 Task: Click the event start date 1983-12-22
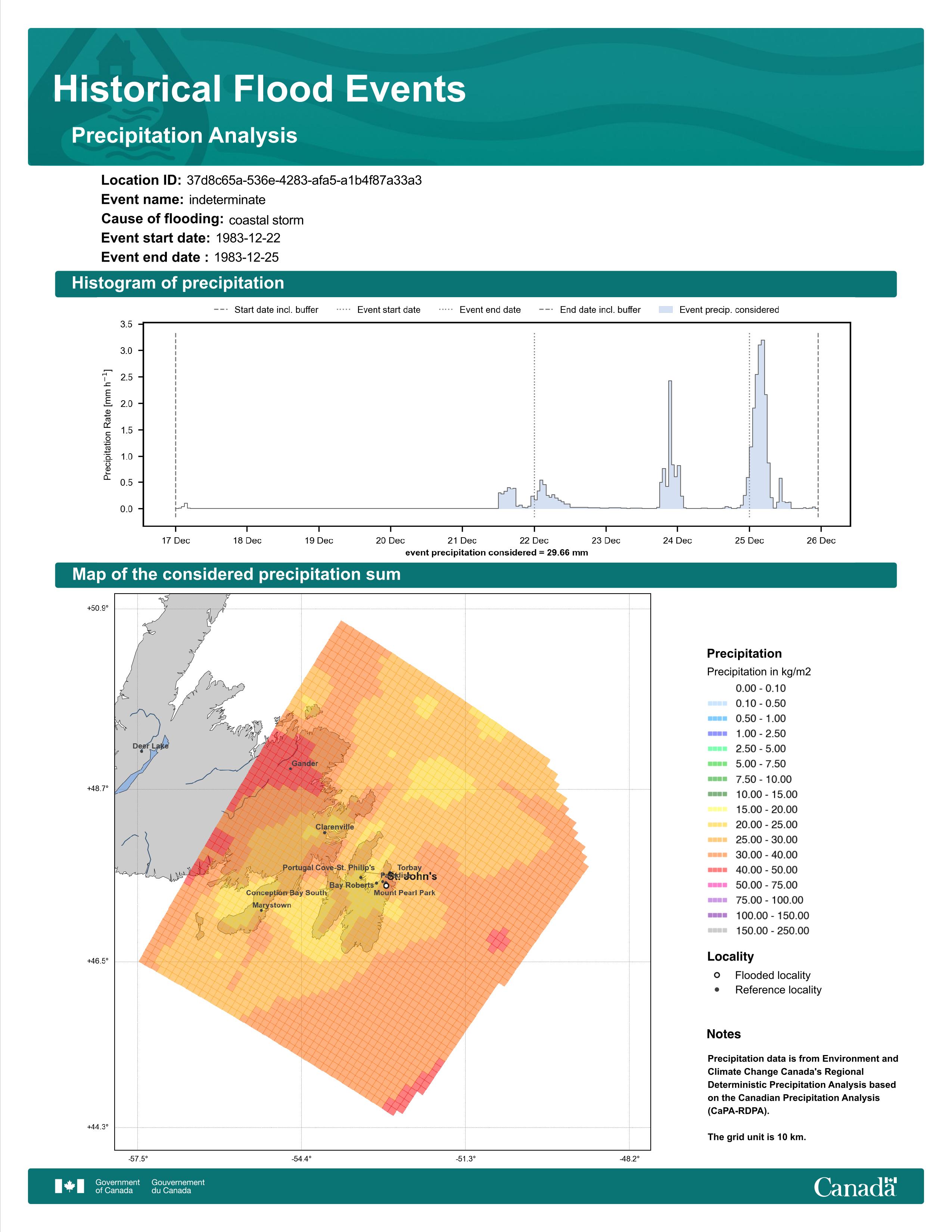tap(248, 238)
